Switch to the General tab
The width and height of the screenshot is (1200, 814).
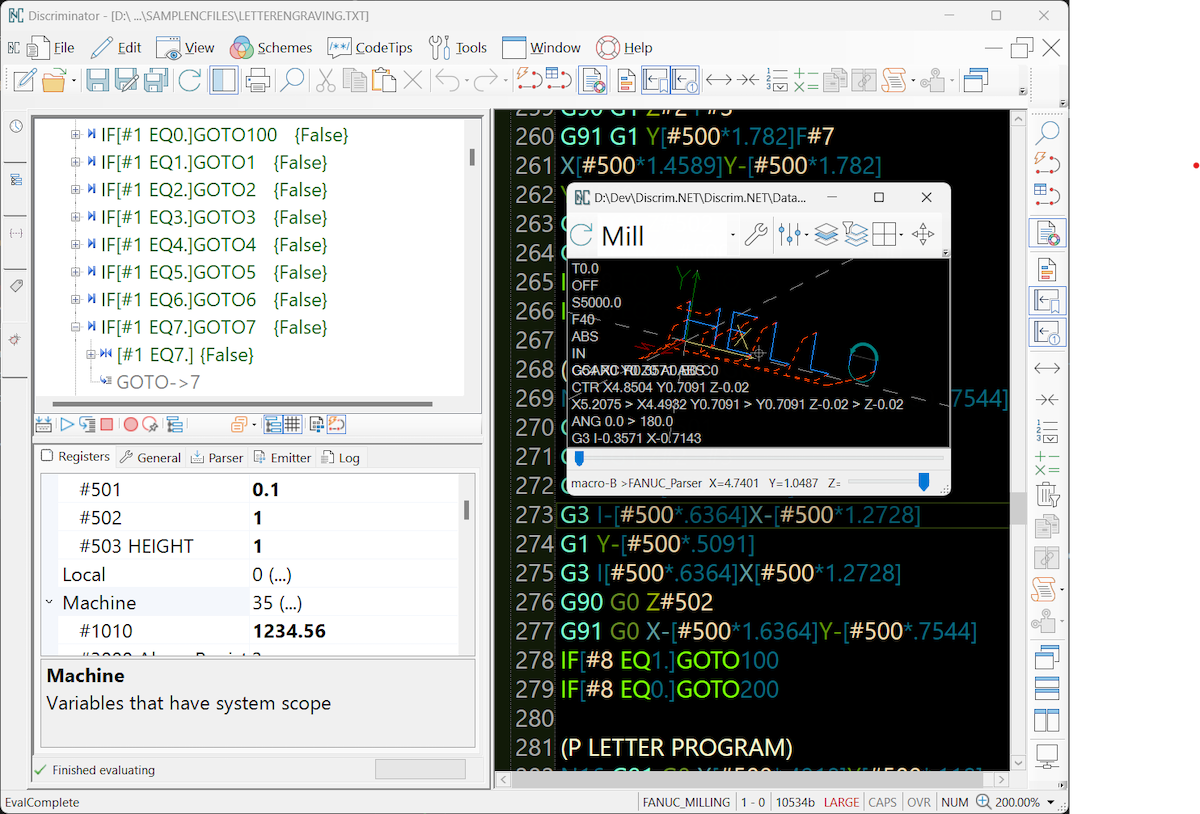[150, 457]
